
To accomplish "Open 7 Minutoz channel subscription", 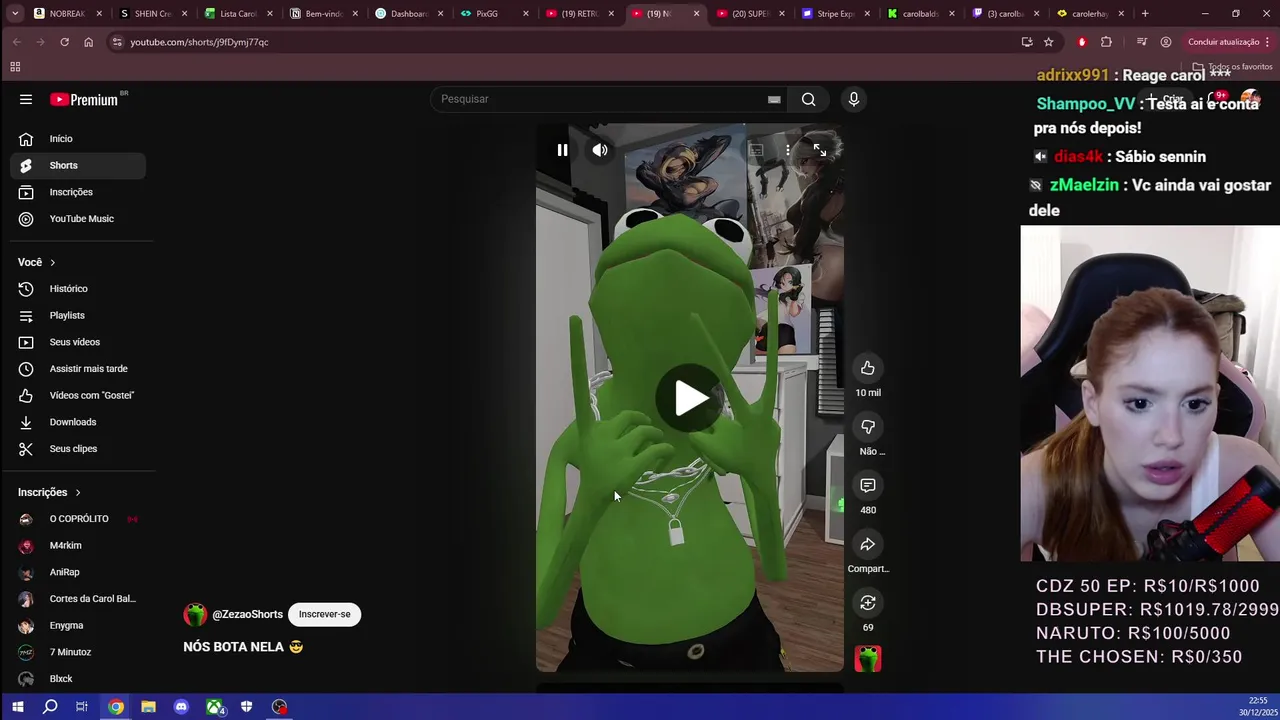I will (78, 652).
